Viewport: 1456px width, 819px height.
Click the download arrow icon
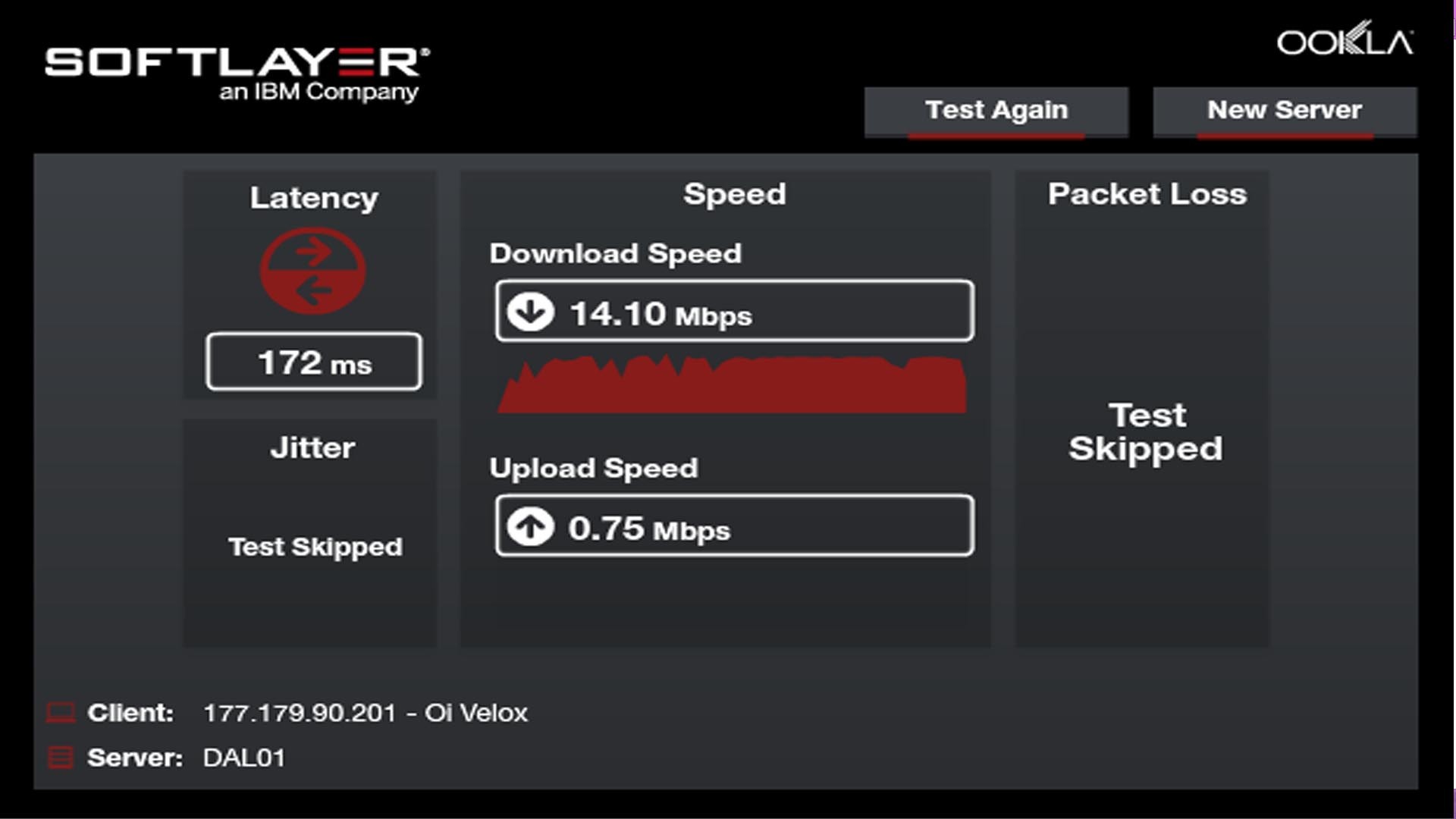(530, 312)
